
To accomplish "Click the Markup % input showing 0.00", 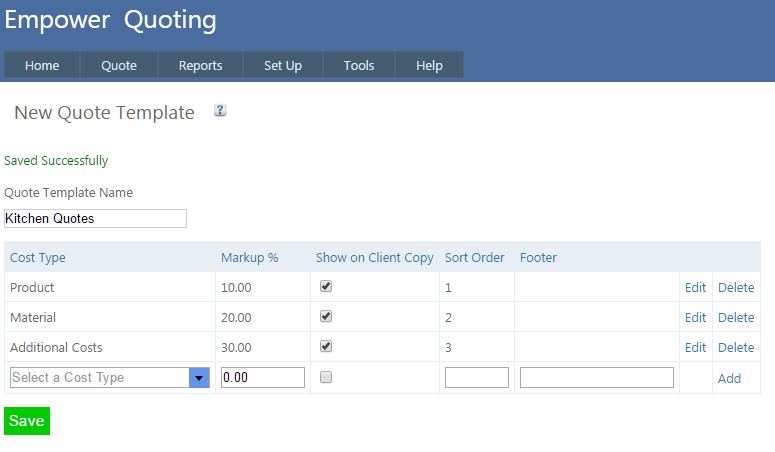I will [x=262, y=378].
